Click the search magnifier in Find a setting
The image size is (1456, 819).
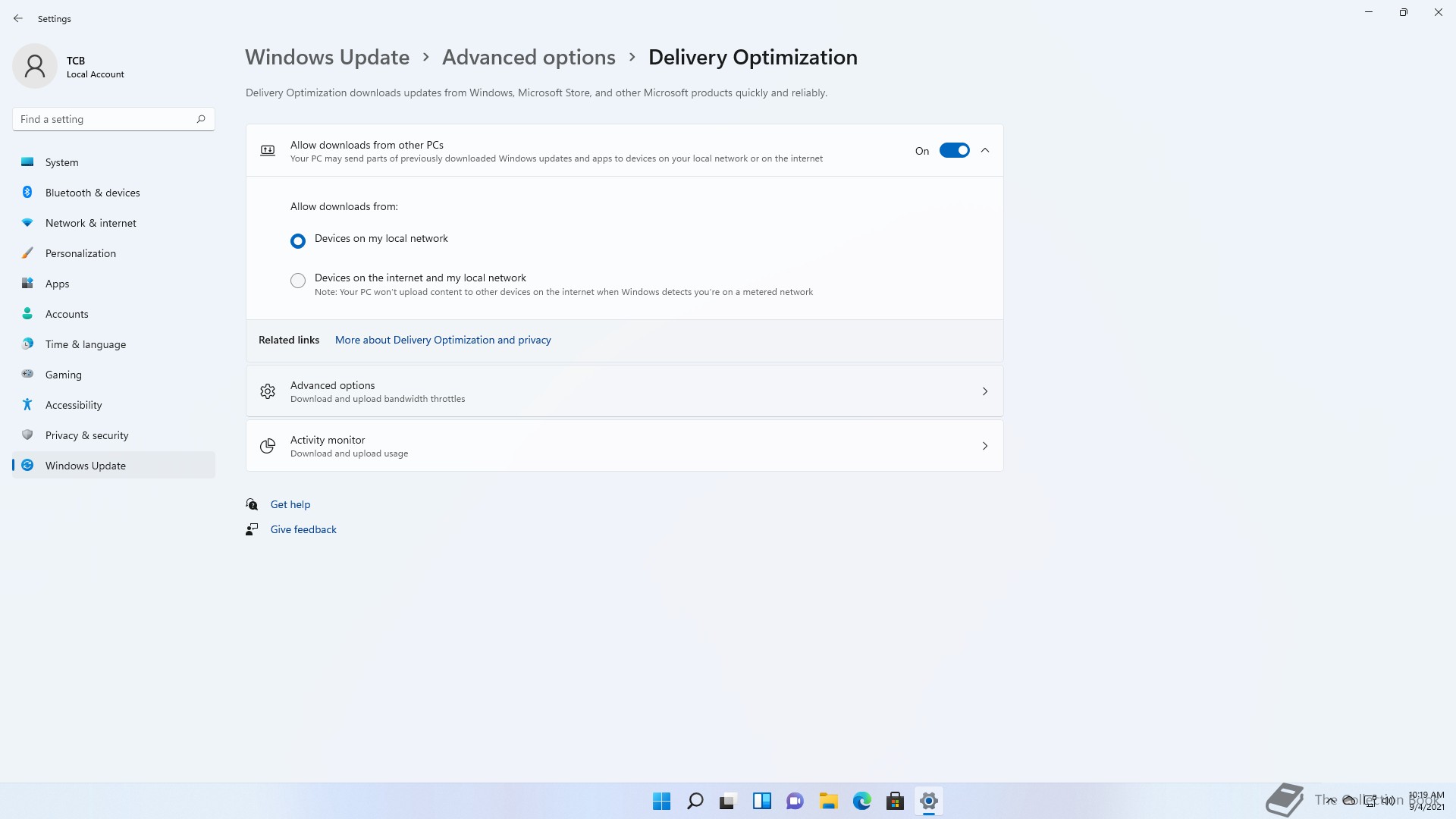click(201, 119)
